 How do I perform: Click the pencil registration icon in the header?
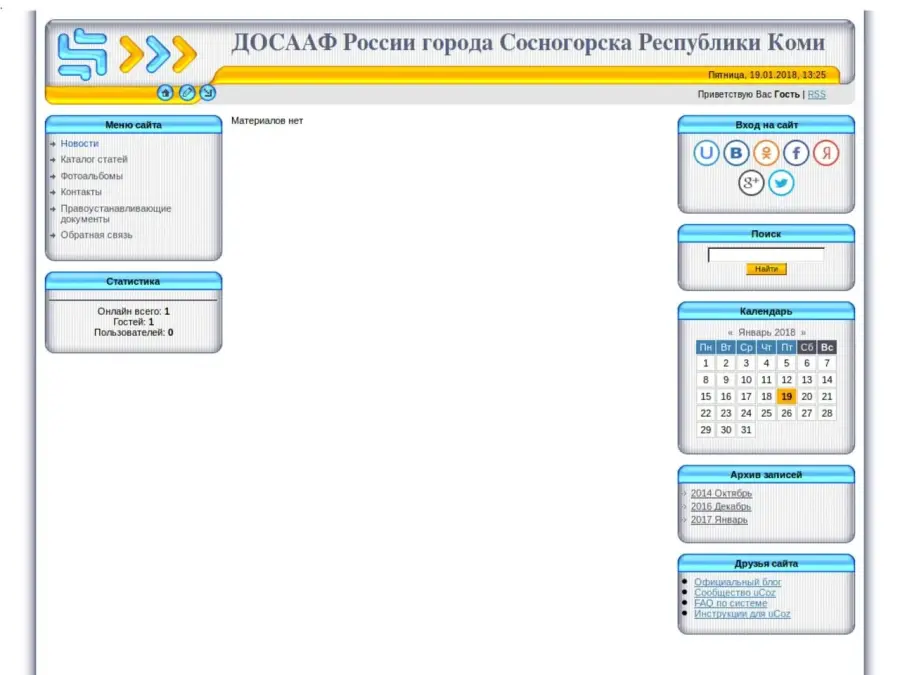[187, 93]
